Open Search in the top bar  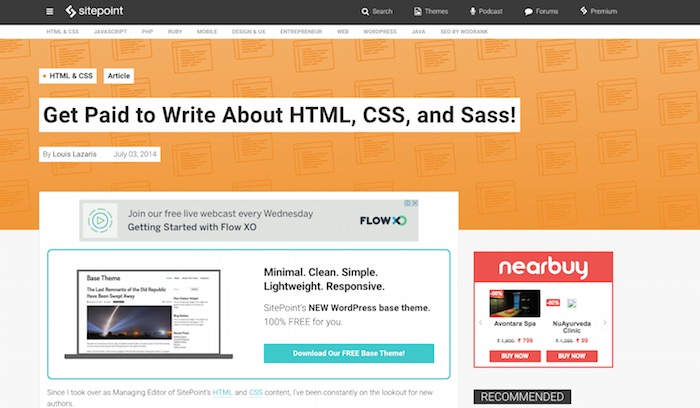[377, 12]
